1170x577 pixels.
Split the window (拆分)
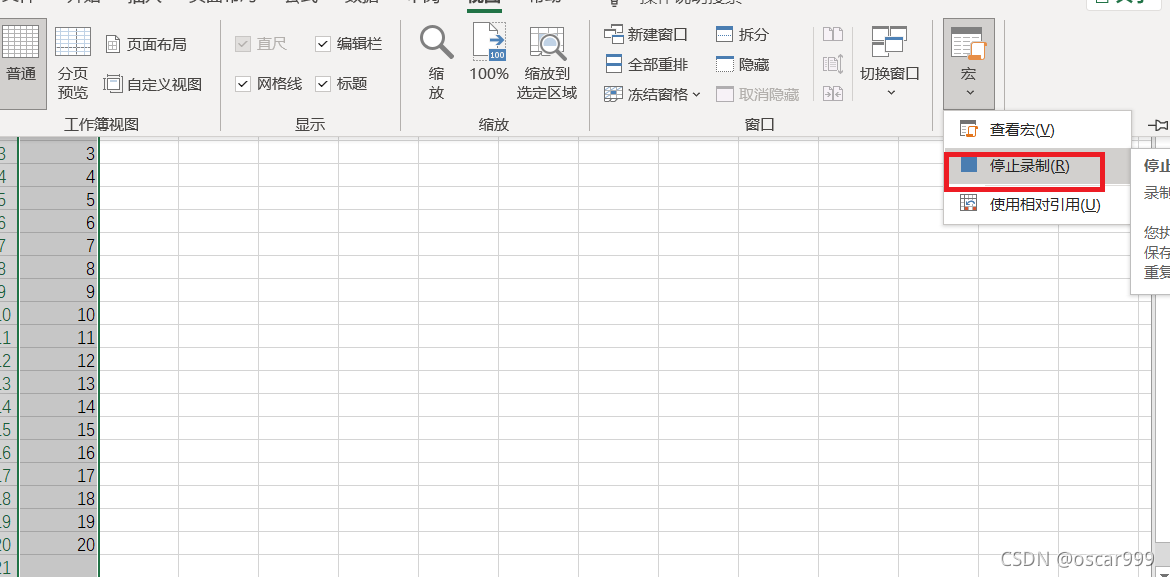[742, 34]
